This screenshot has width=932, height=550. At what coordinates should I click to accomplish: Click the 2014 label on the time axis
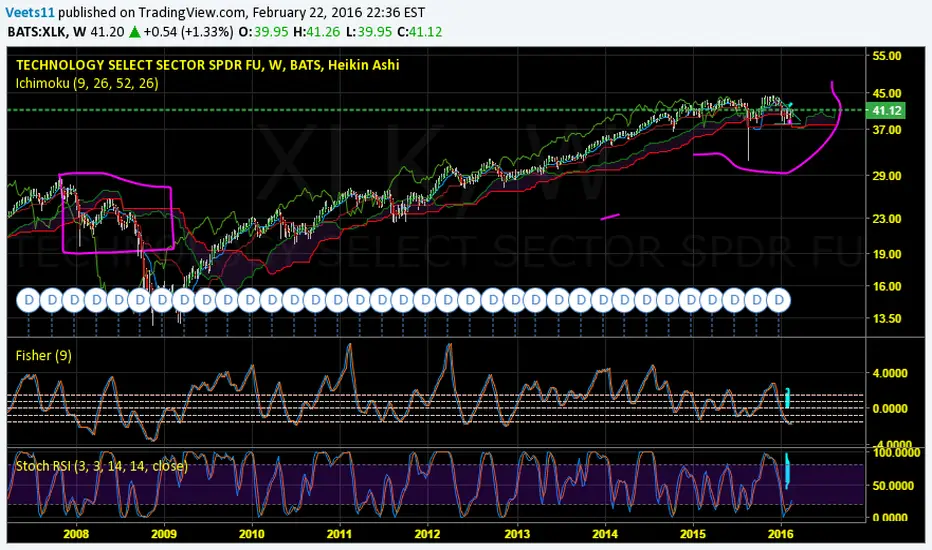point(605,534)
